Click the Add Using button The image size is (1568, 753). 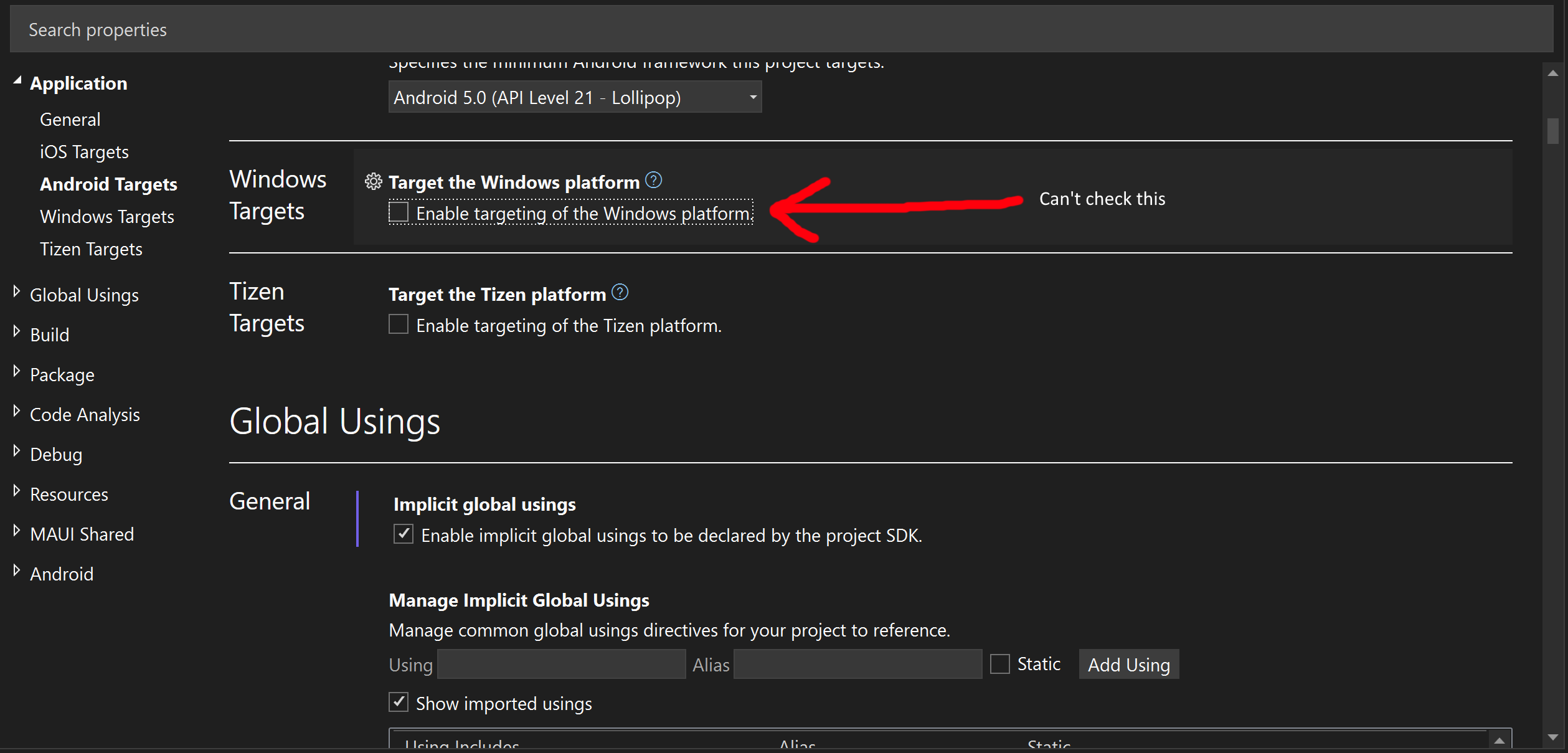(x=1128, y=665)
